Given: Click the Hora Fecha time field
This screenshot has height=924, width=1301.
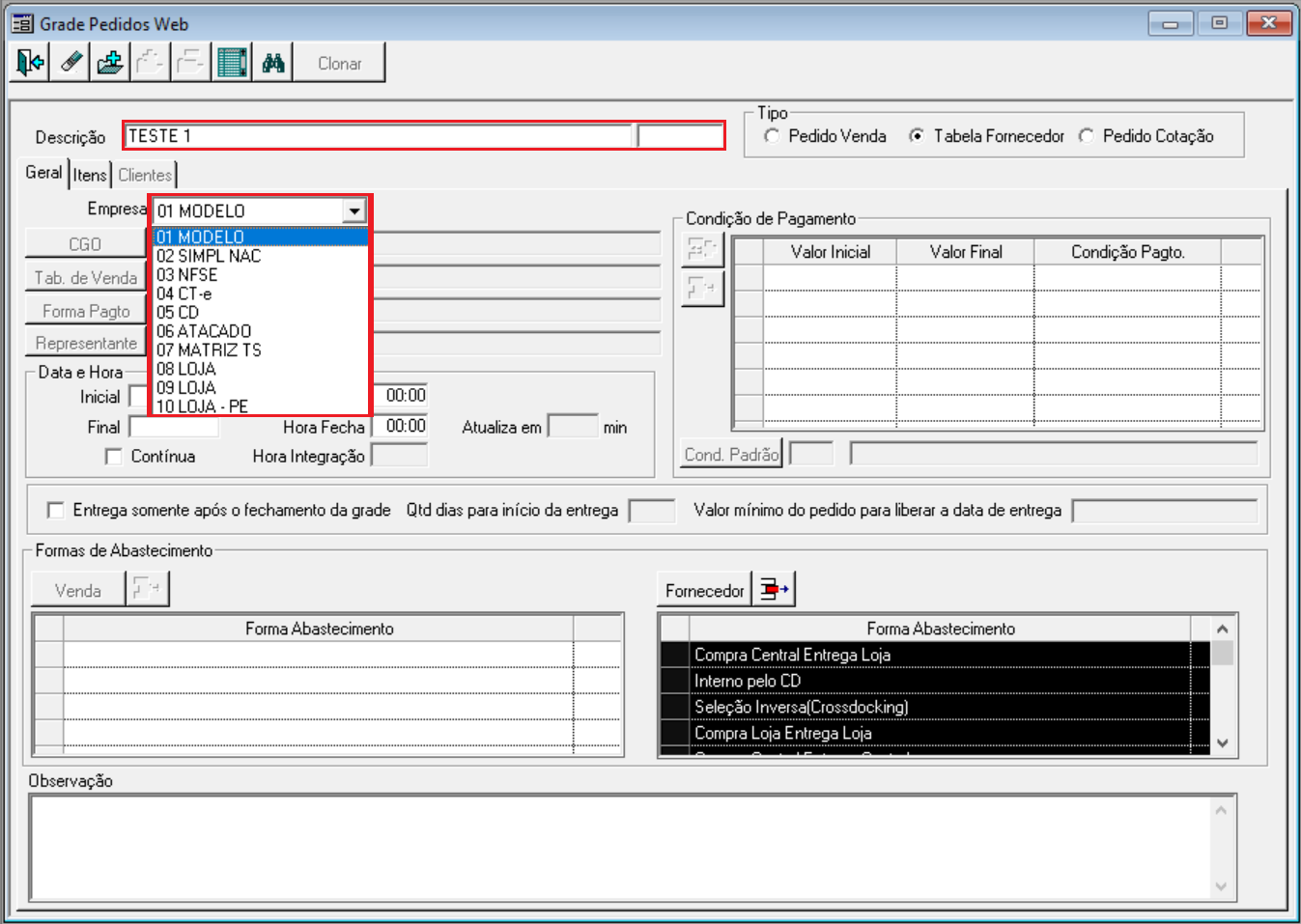Looking at the screenshot, I should [400, 426].
